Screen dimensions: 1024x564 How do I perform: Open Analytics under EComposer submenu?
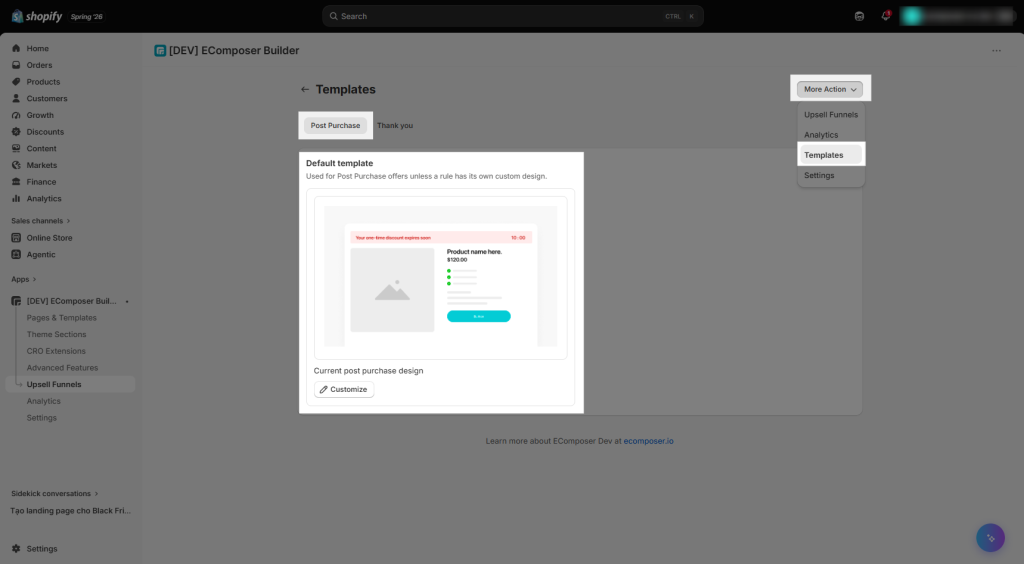44,401
